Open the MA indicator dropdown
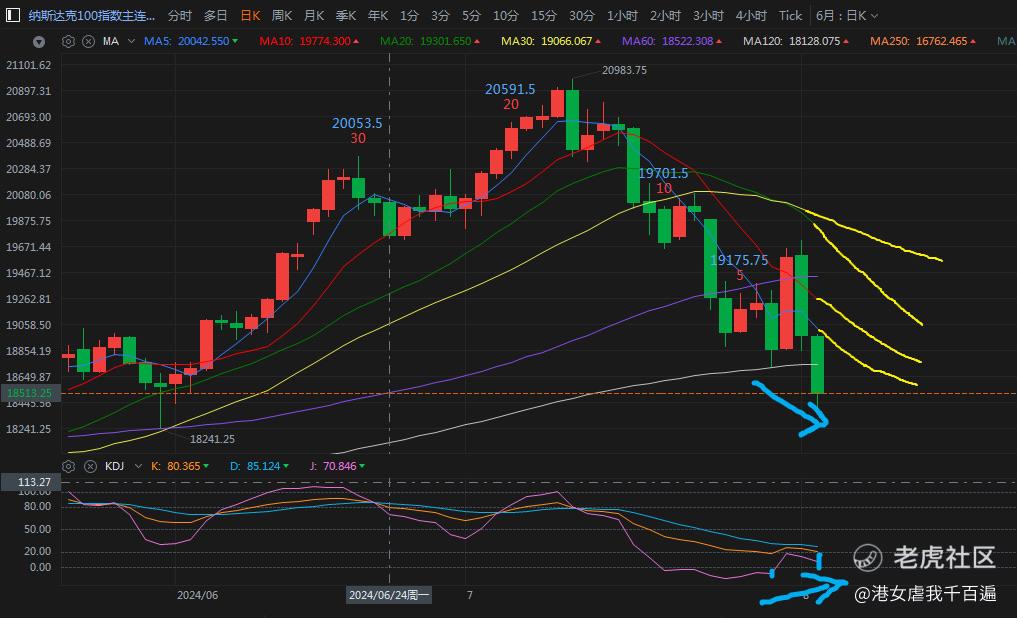1017x618 pixels. tap(131, 41)
